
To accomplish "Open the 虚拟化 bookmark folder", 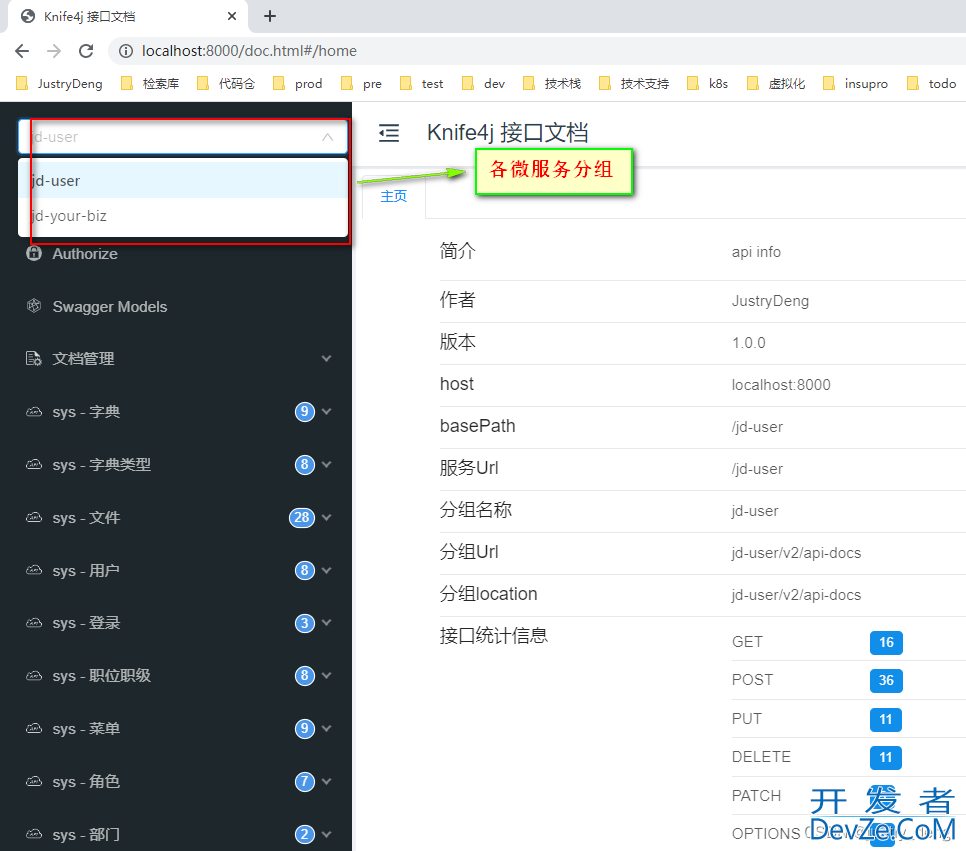I will point(776,84).
